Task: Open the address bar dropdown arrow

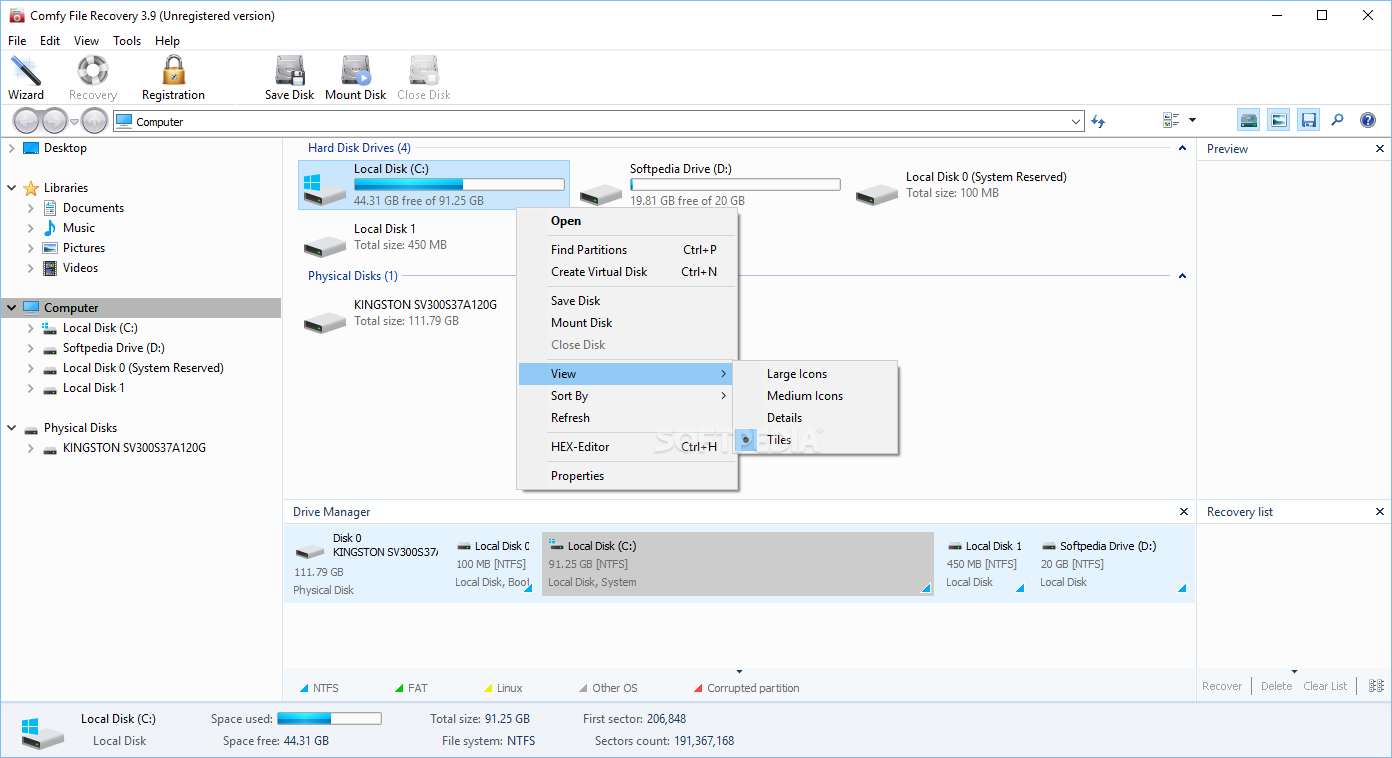Action: pyautogui.click(x=1076, y=122)
